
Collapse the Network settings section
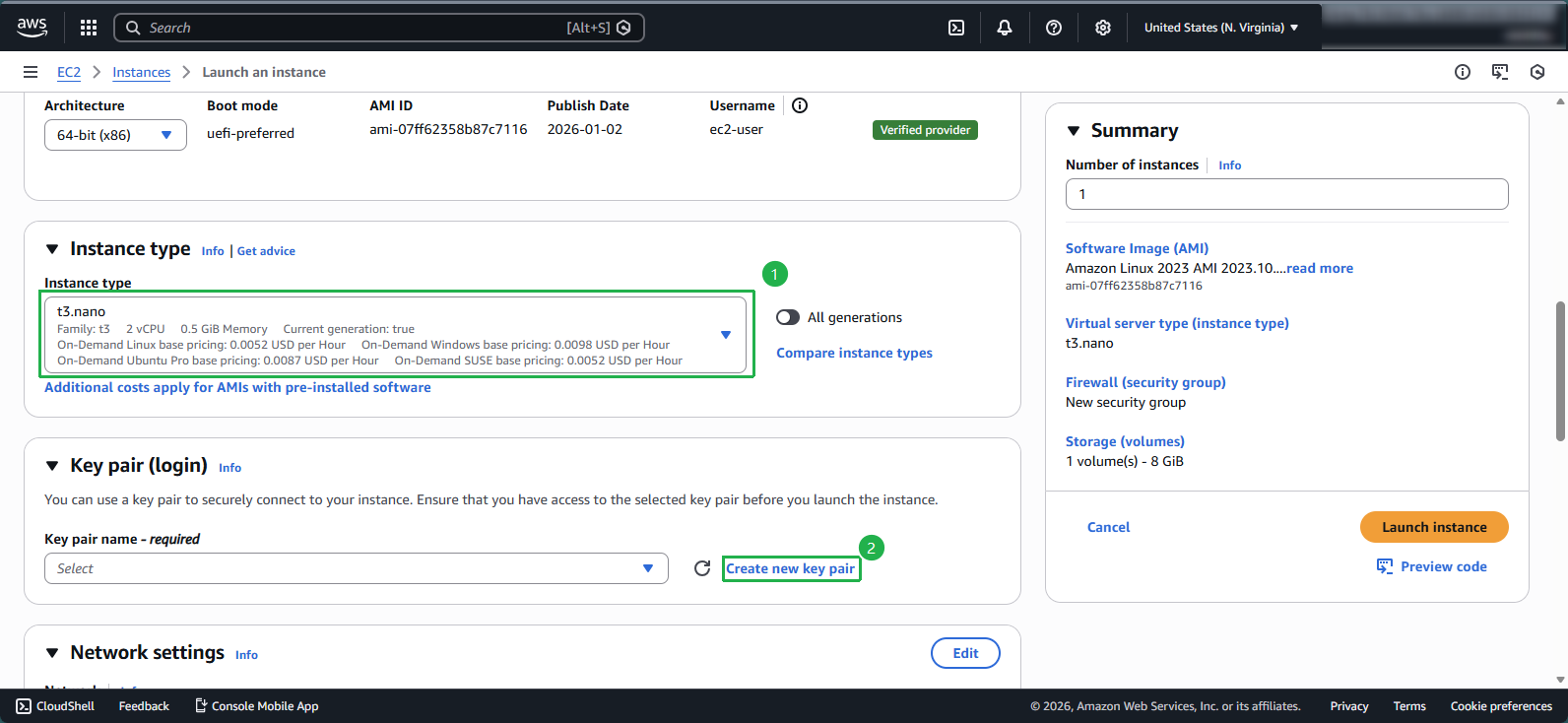pos(53,653)
